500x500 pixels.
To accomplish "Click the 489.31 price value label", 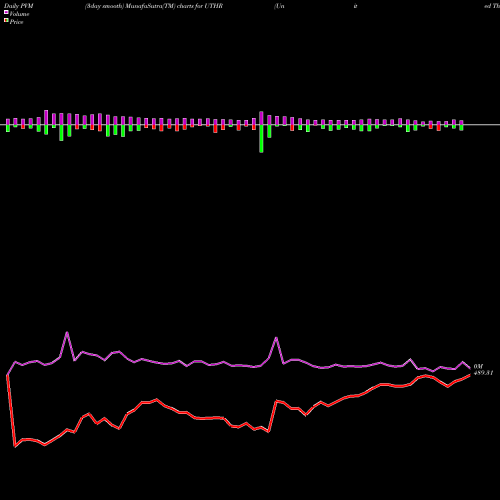I will (x=483, y=373).
